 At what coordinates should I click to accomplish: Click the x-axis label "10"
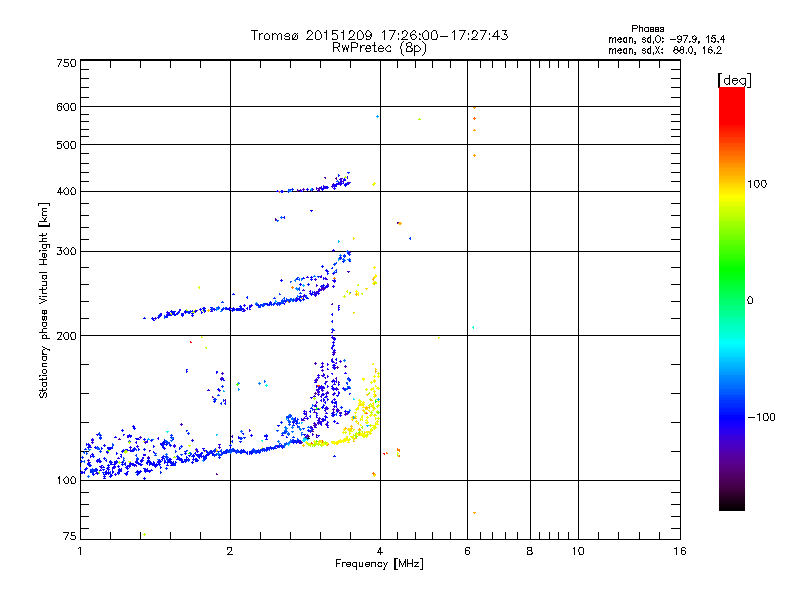(x=578, y=551)
